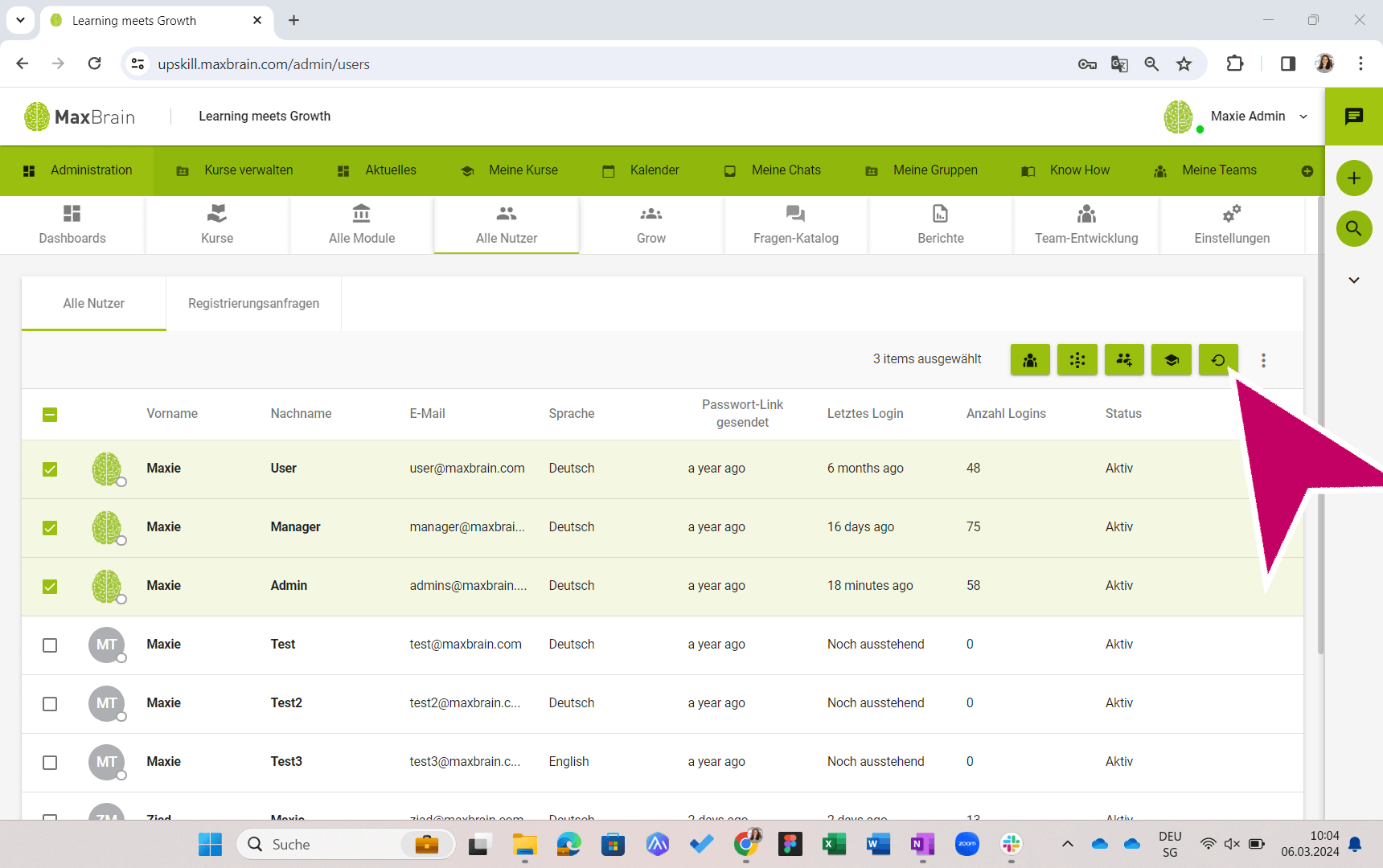Click the browser address bar URL
The height and width of the screenshot is (868, 1383).
(x=264, y=64)
